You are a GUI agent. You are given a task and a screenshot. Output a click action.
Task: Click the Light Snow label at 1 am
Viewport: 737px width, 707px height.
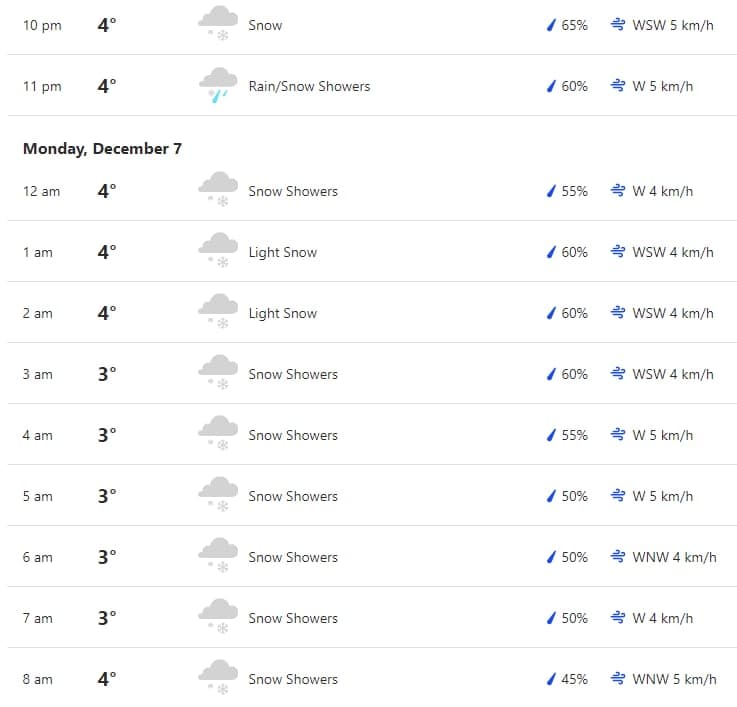coord(282,252)
